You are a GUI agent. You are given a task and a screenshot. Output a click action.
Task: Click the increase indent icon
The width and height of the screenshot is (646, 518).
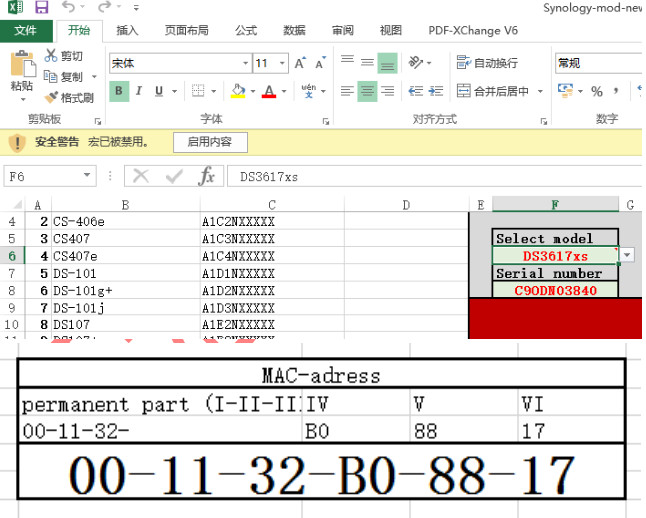pyautogui.click(x=435, y=91)
